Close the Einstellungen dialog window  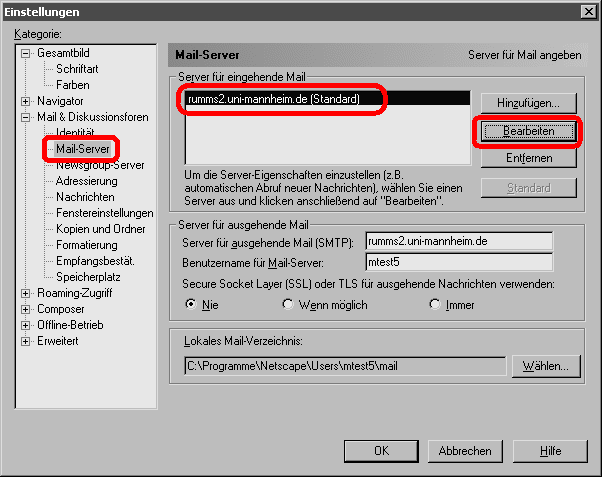(588, 11)
